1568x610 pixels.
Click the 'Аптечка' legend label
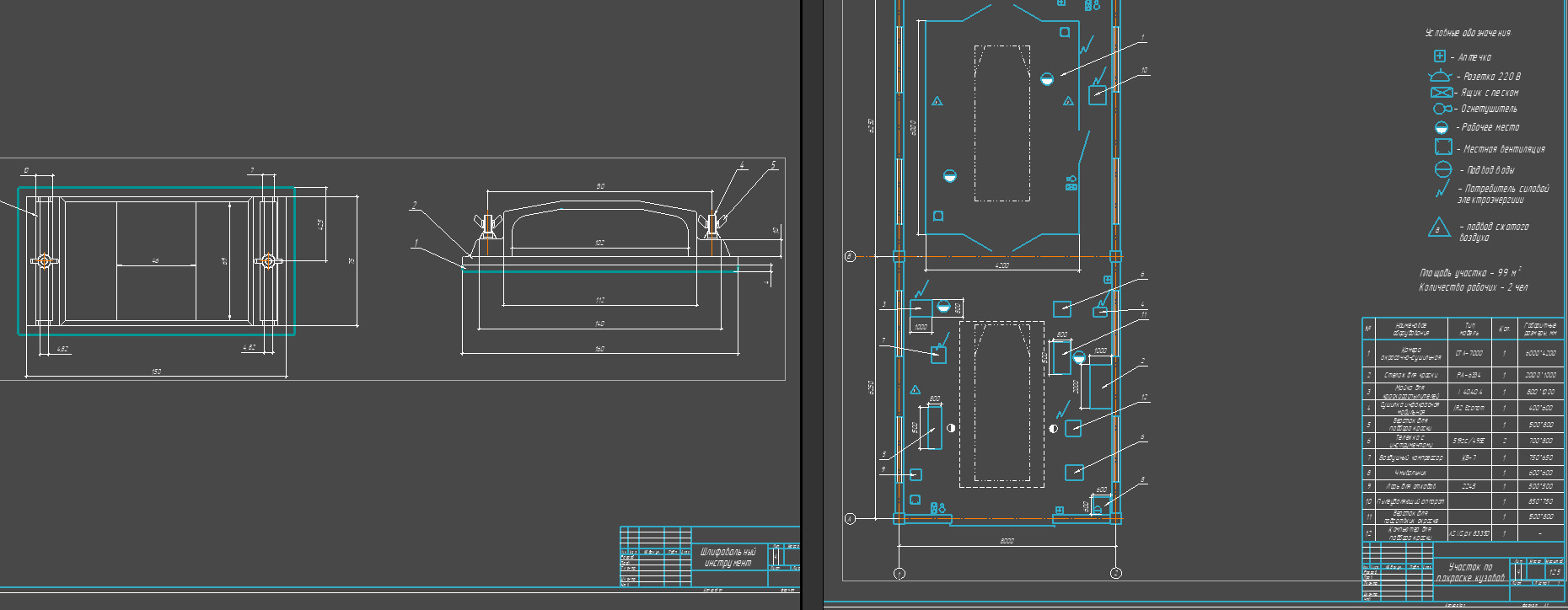1474,57
